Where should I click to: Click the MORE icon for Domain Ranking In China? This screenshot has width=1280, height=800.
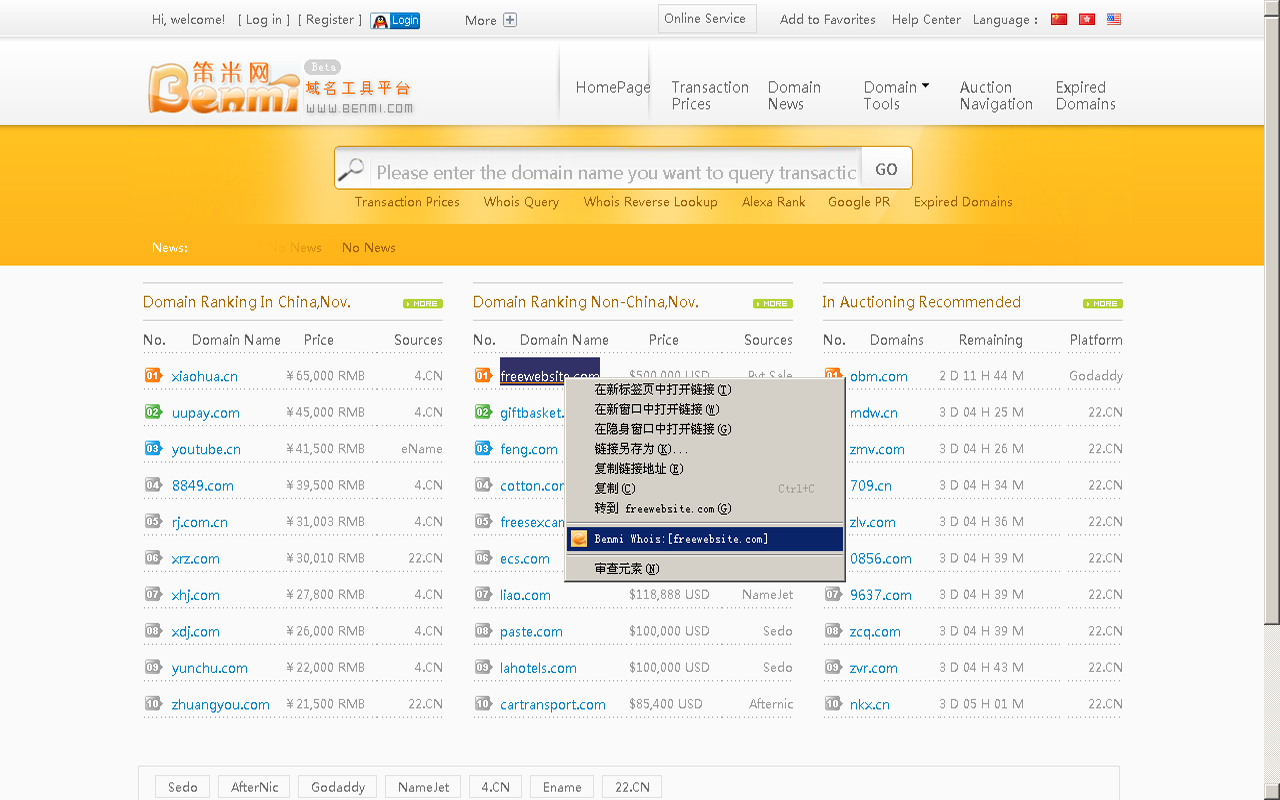click(422, 303)
